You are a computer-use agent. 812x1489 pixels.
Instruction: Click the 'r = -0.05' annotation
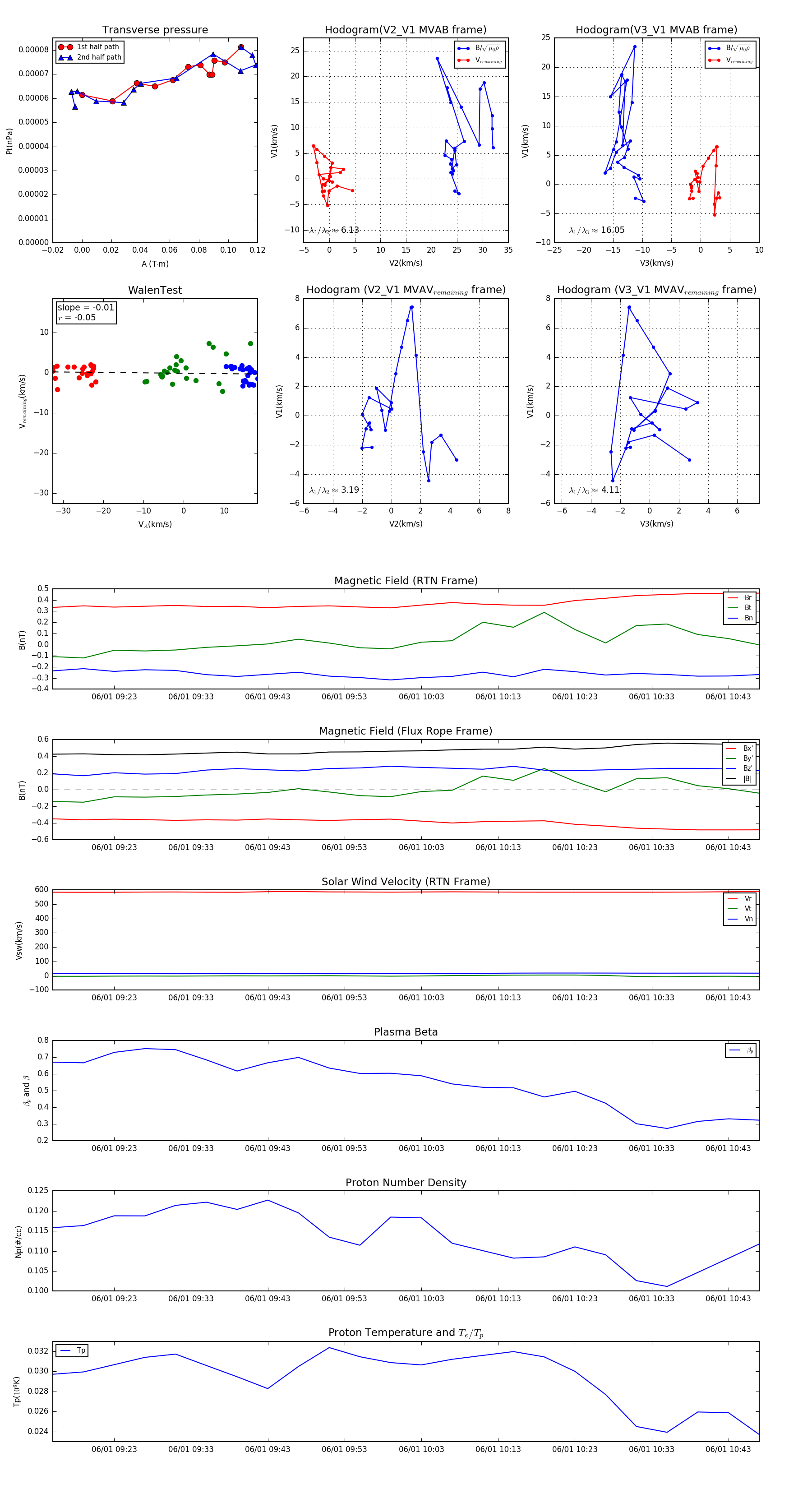coord(77,317)
